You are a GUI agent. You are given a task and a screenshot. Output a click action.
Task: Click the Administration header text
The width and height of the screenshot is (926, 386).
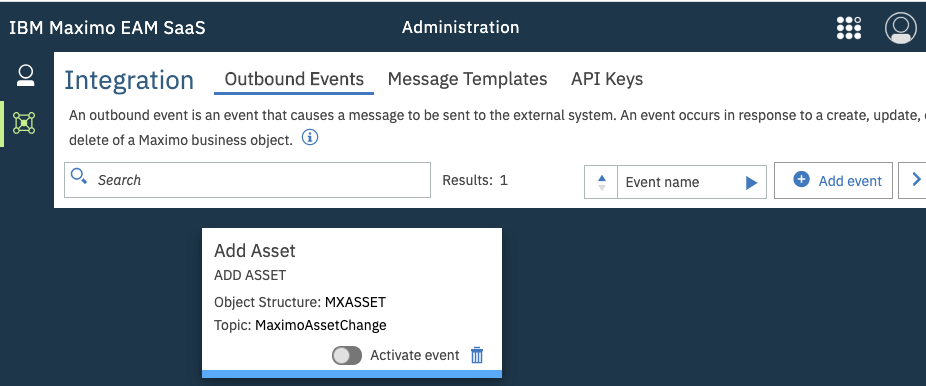[x=461, y=27]
